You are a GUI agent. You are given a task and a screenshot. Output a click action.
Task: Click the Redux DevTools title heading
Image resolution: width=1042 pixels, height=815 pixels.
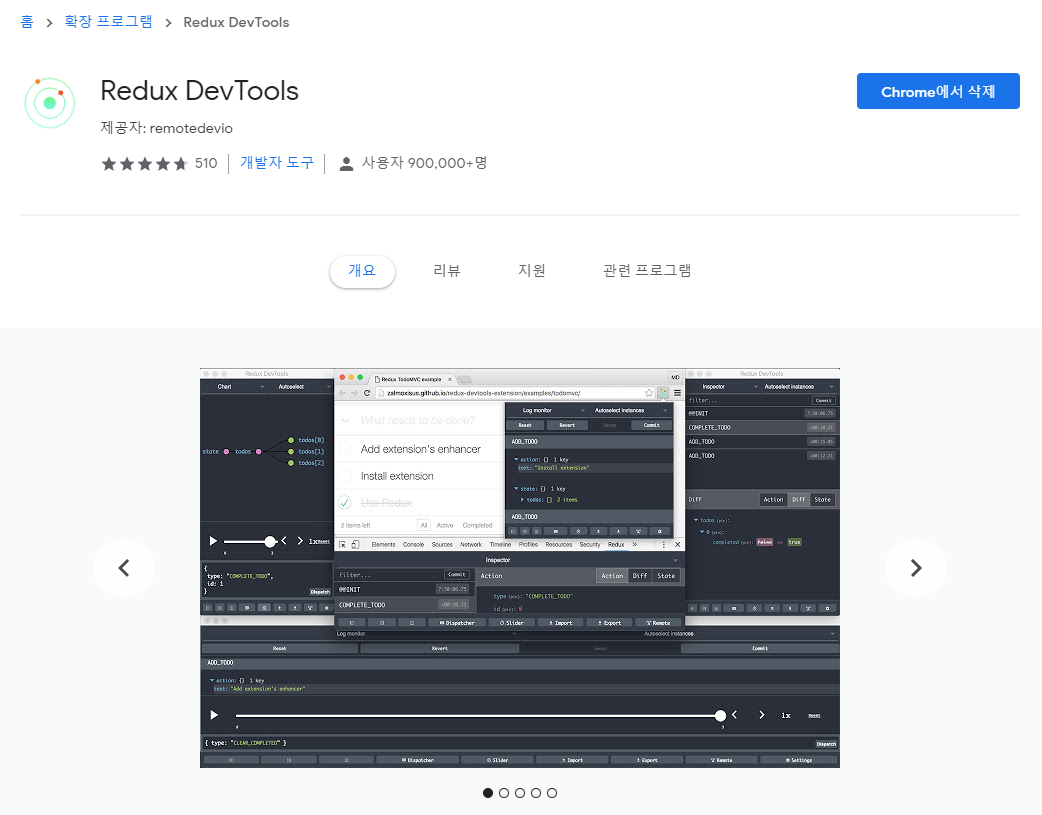[199, 91]
